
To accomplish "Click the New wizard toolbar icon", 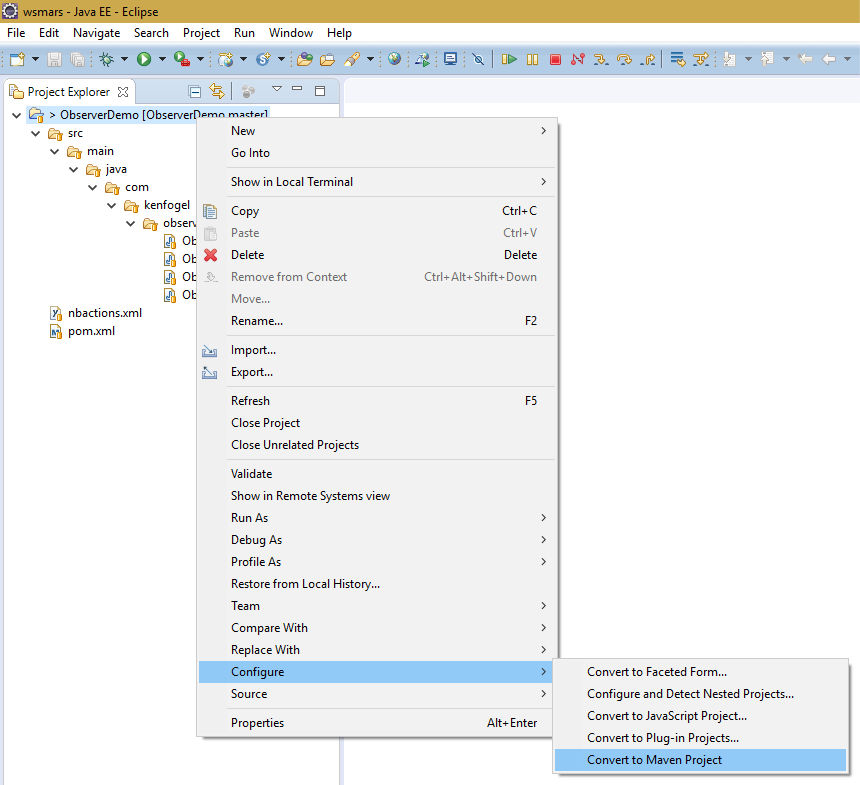I will point(17,60).
